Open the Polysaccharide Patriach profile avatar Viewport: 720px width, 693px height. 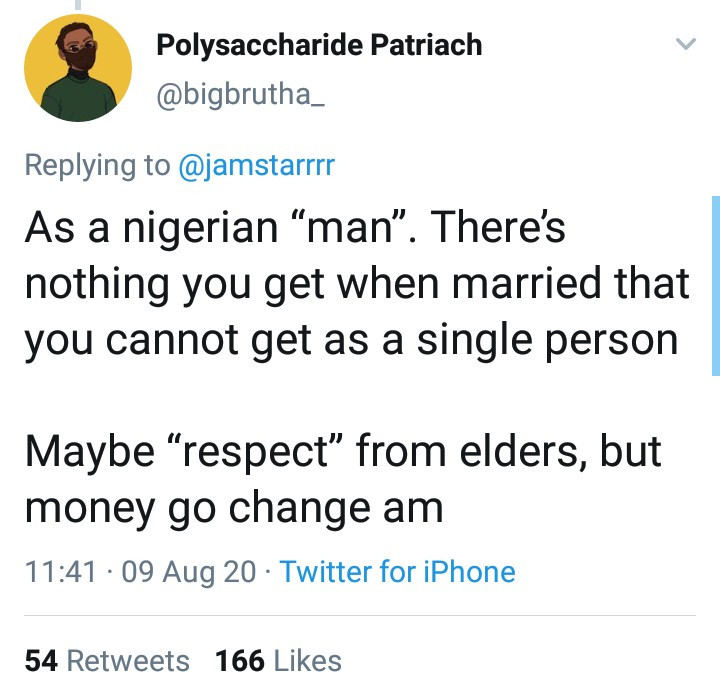click(78, 68)
